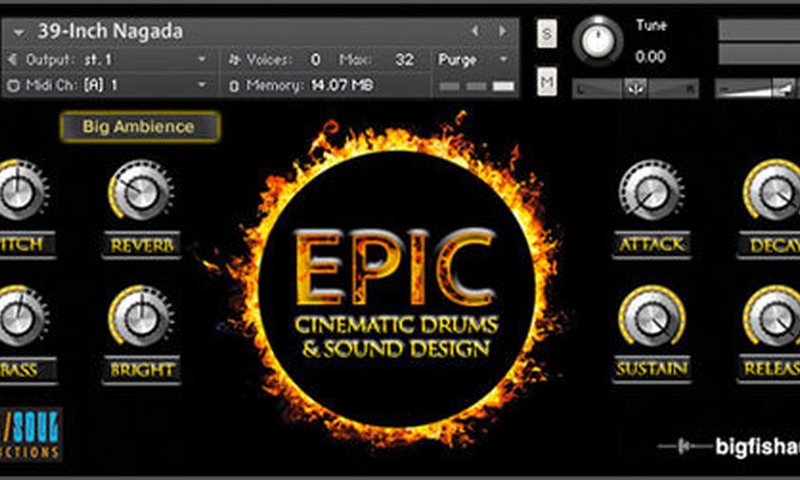Toggle the Solo (S) button

point(547,31)
